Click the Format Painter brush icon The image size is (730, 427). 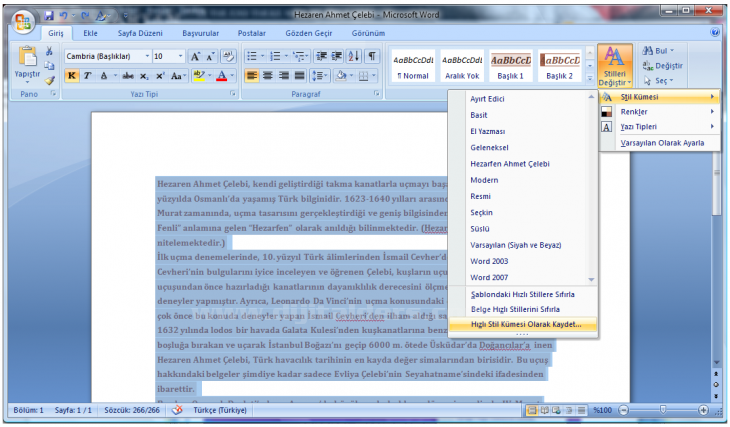[49, 80]
